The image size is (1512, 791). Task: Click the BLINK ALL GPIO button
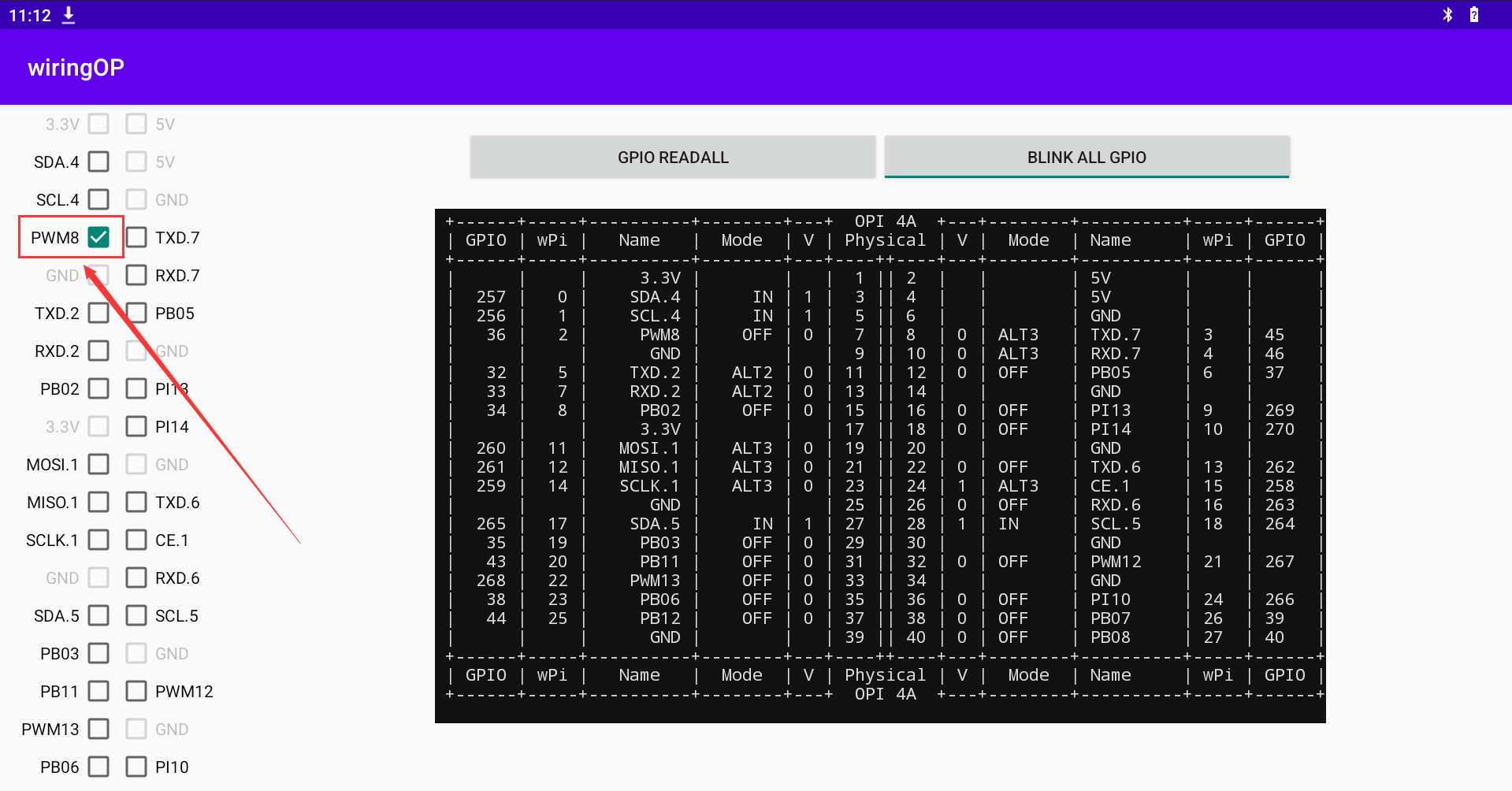point(1087,157)
